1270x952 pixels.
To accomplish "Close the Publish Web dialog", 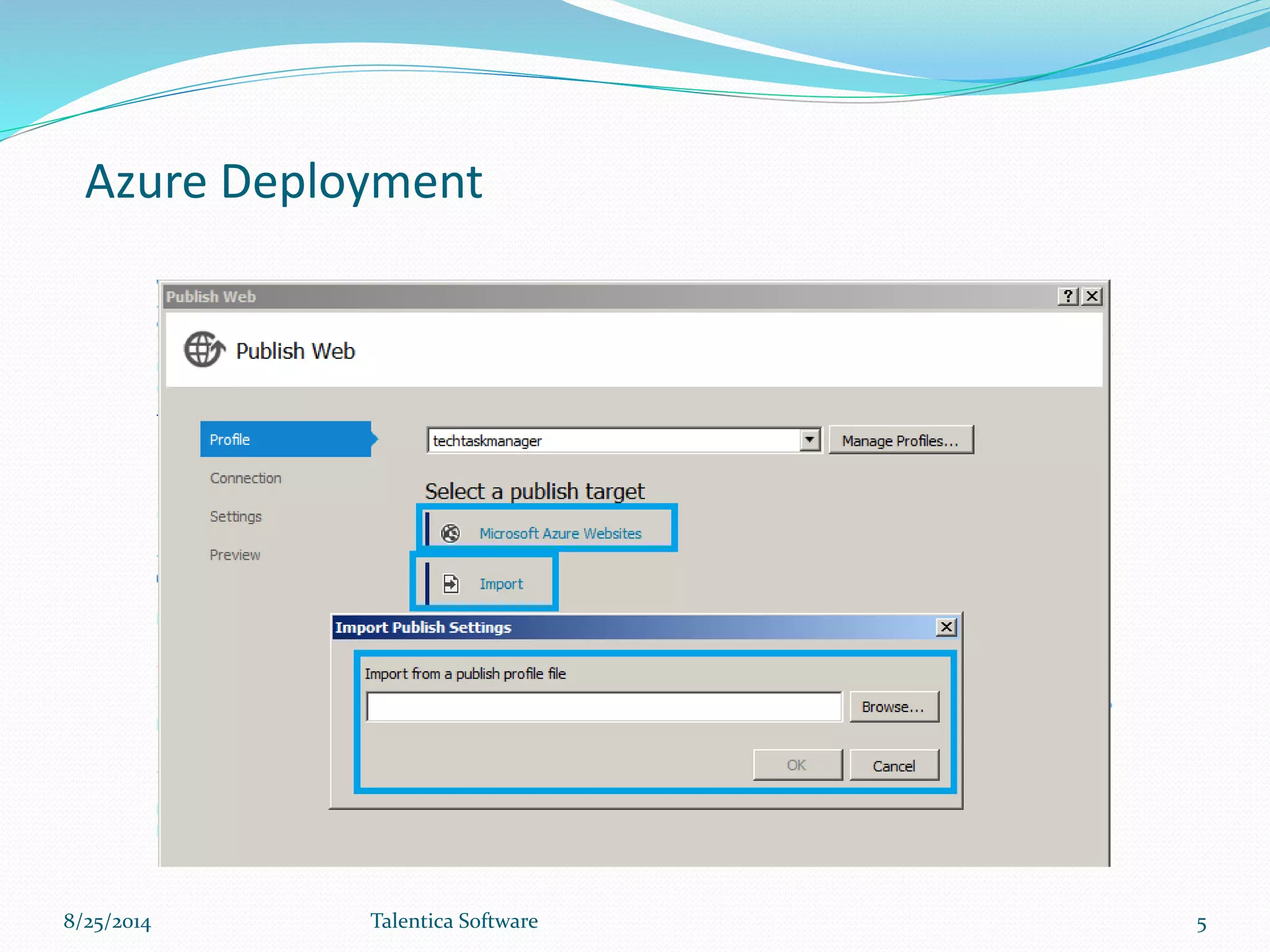I will pos(1092,296).
